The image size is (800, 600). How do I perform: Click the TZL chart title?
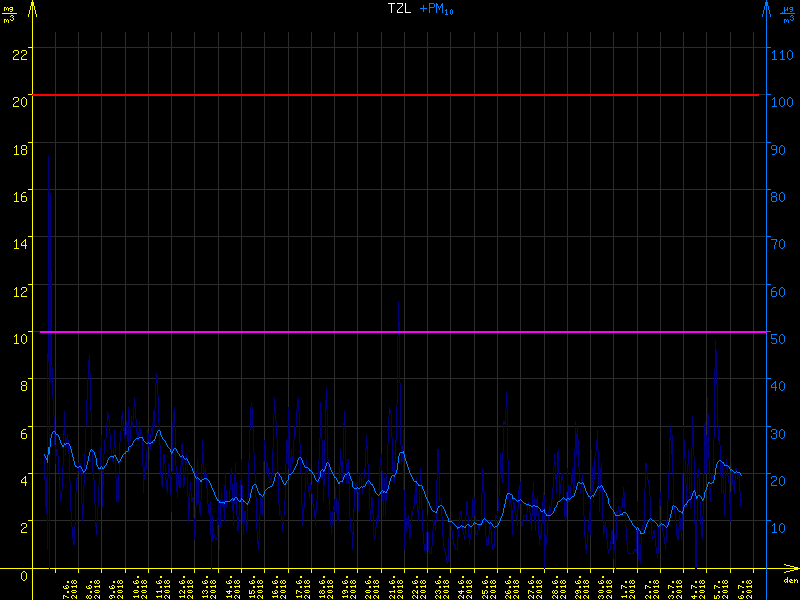click(x=399, y=9)
